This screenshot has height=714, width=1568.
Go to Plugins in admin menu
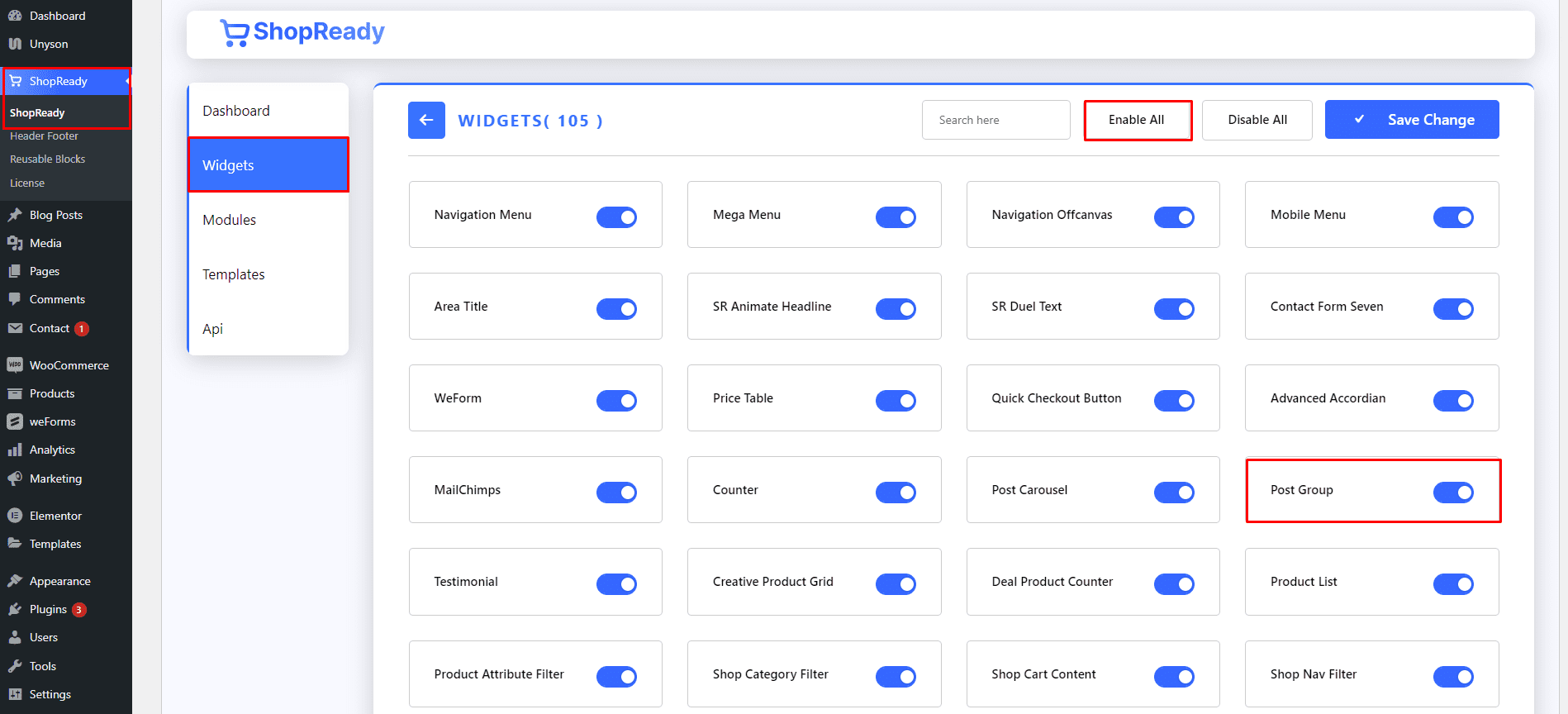coord(48,609)
